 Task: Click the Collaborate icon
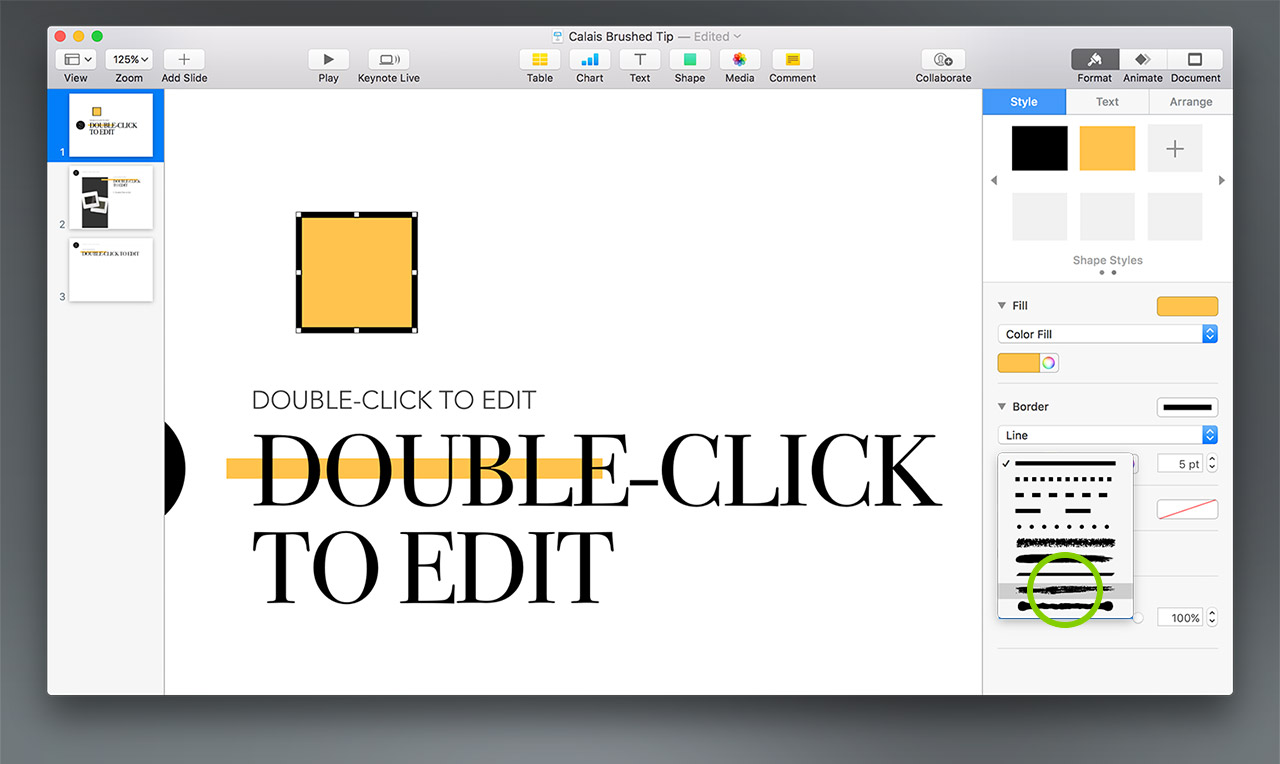pos(943,60)
